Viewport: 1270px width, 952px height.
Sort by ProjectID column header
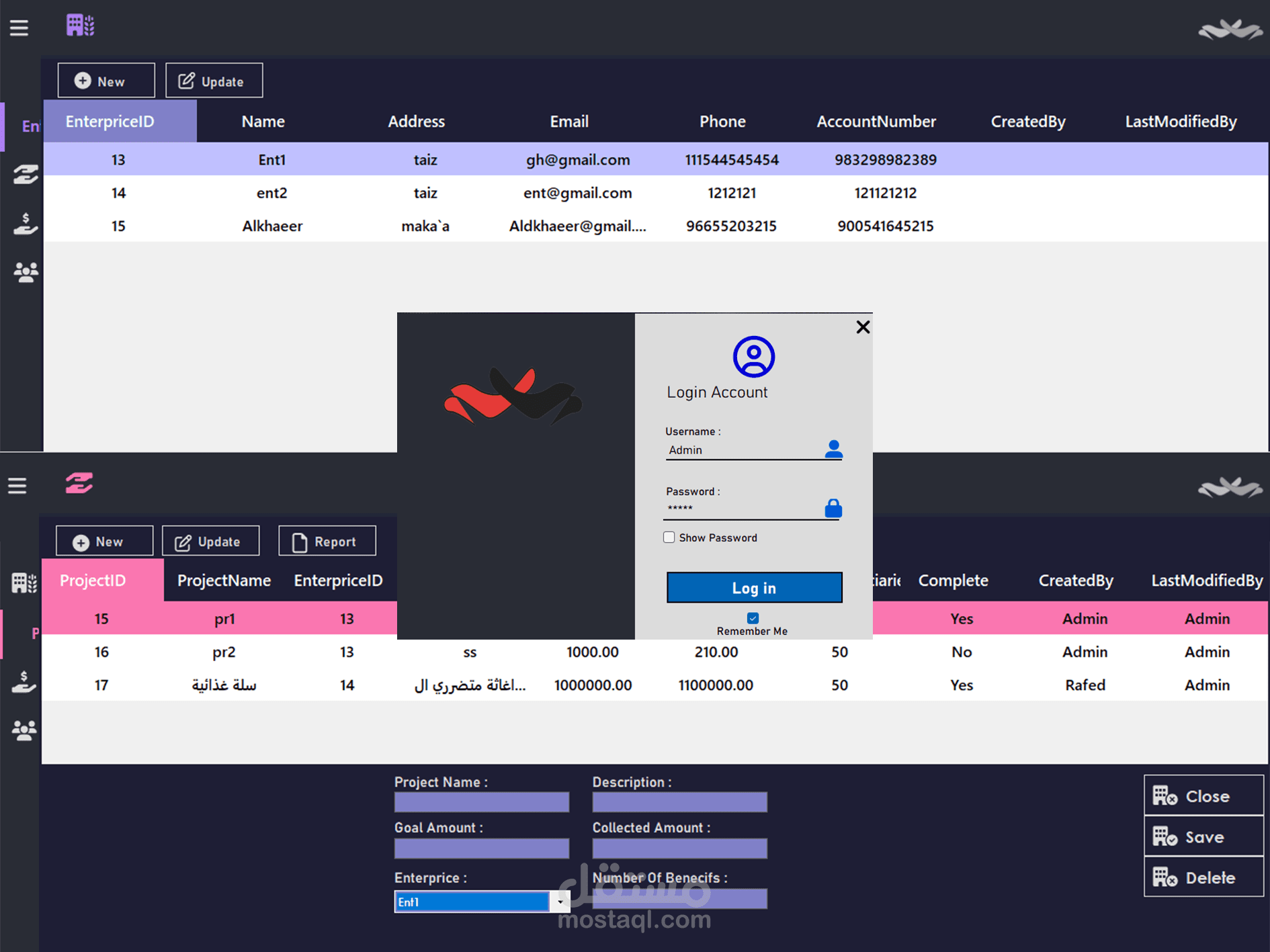tap(102, 580)
